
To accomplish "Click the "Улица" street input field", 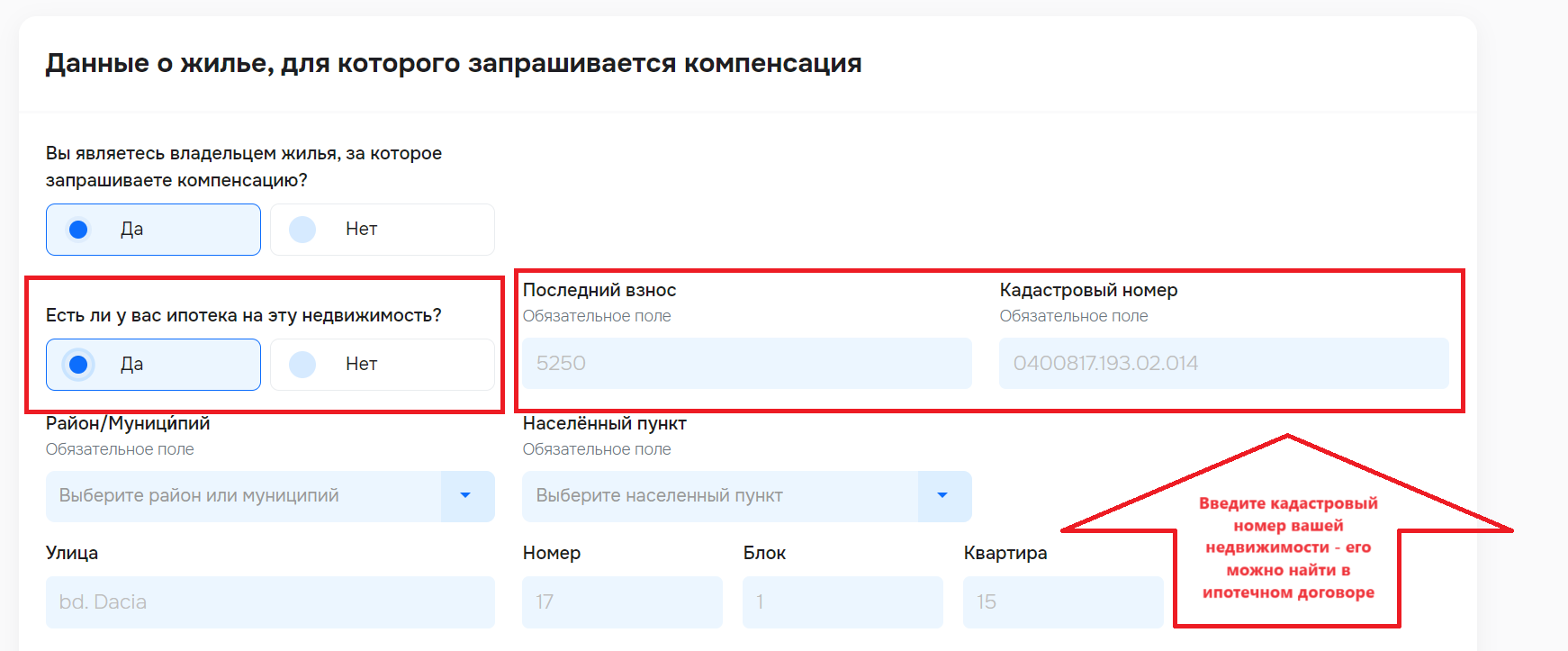I will [270, 602].
